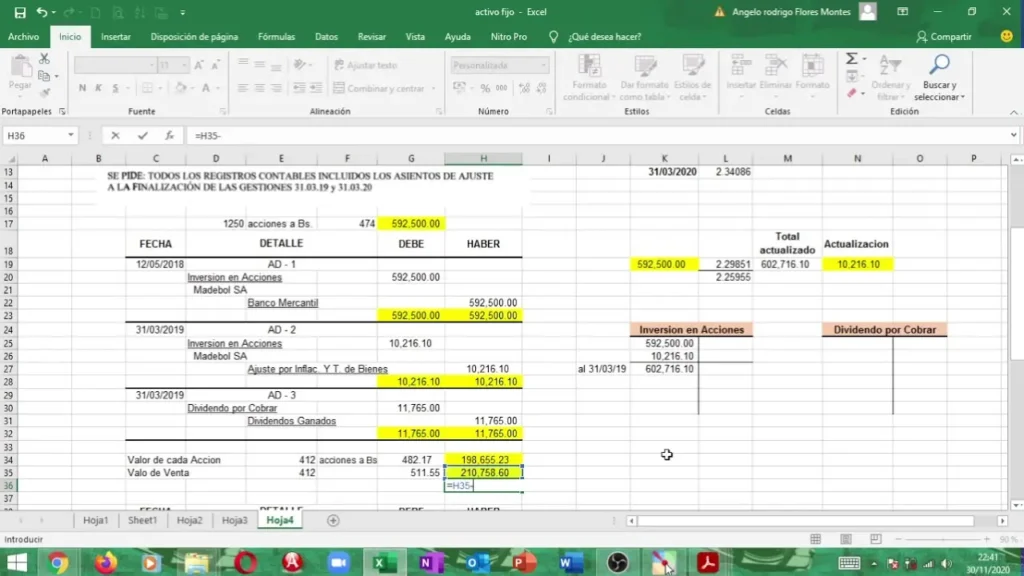Open Firefox from the taskbar
Screen dimensions: 1024x576
point(105,562)
